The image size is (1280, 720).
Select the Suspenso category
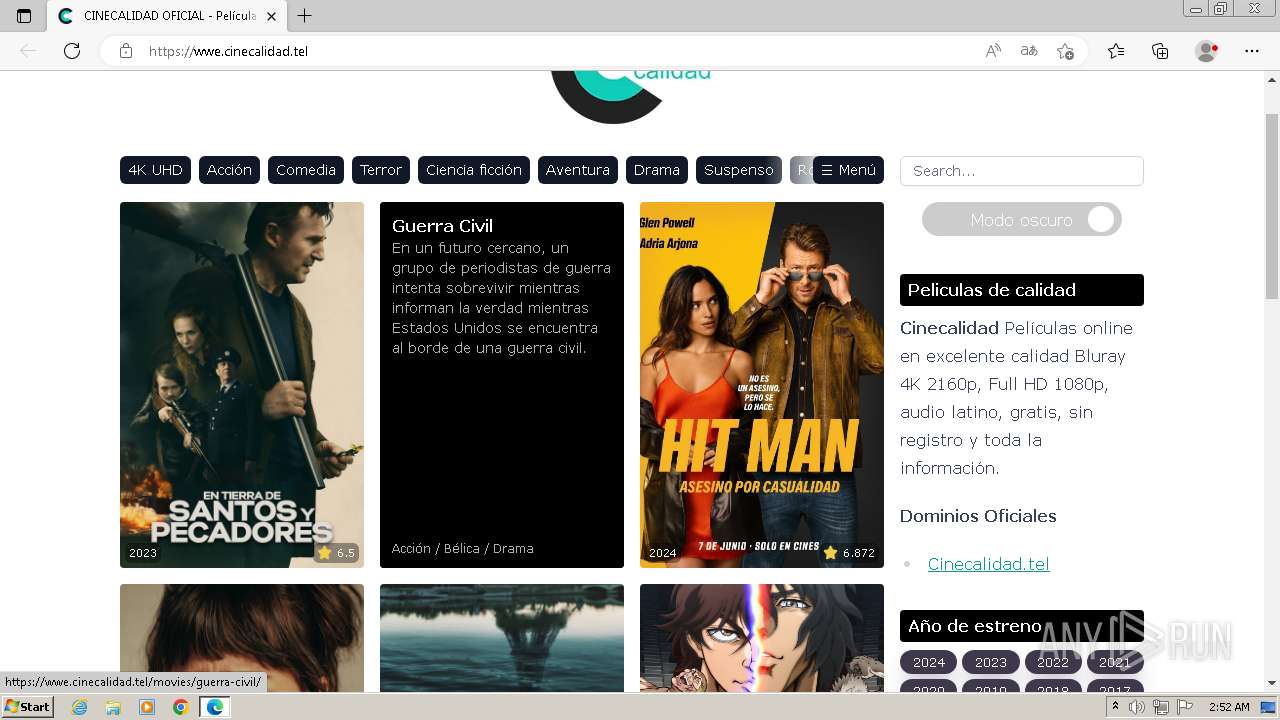pyautogui.click(x=739, y=170)
